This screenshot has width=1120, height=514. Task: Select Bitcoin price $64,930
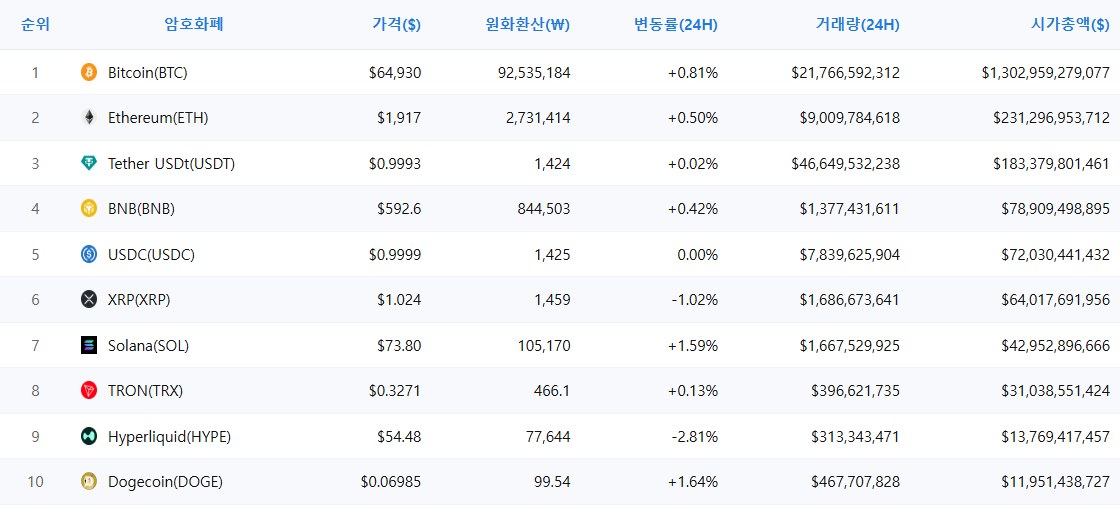[x=395, y=72]
